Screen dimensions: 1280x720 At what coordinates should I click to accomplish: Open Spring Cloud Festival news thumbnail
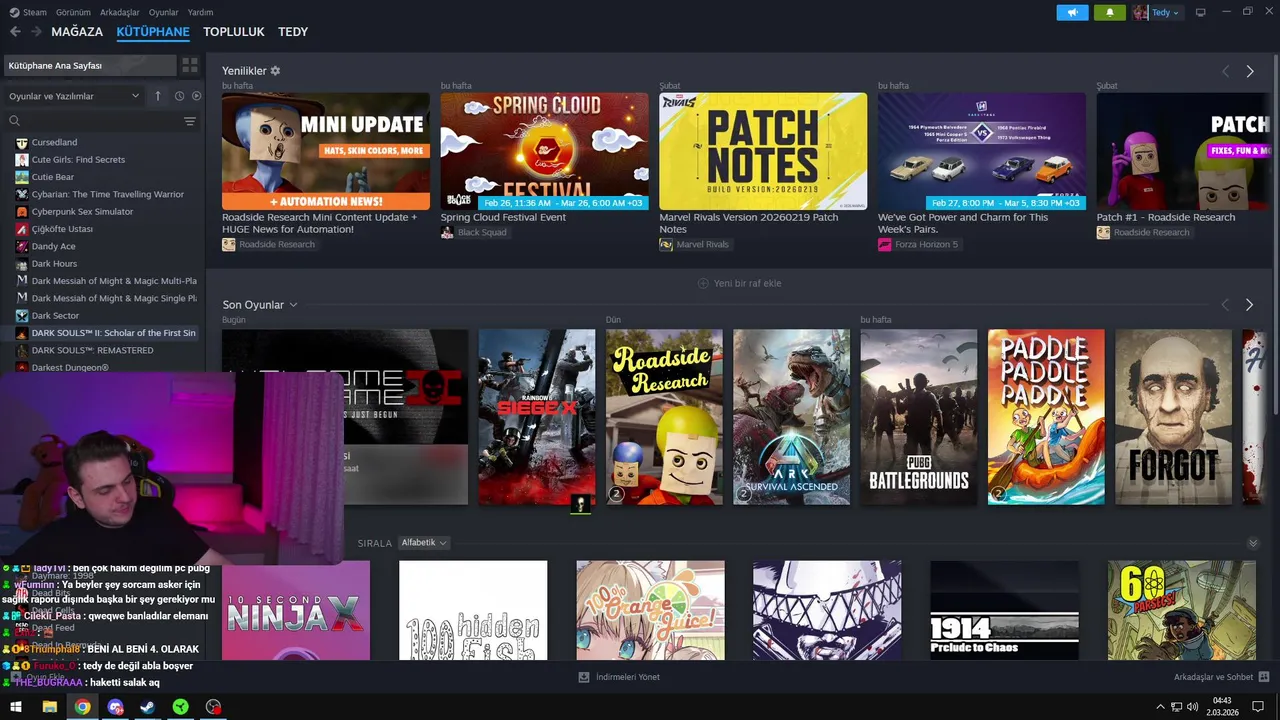coord(544,151)
